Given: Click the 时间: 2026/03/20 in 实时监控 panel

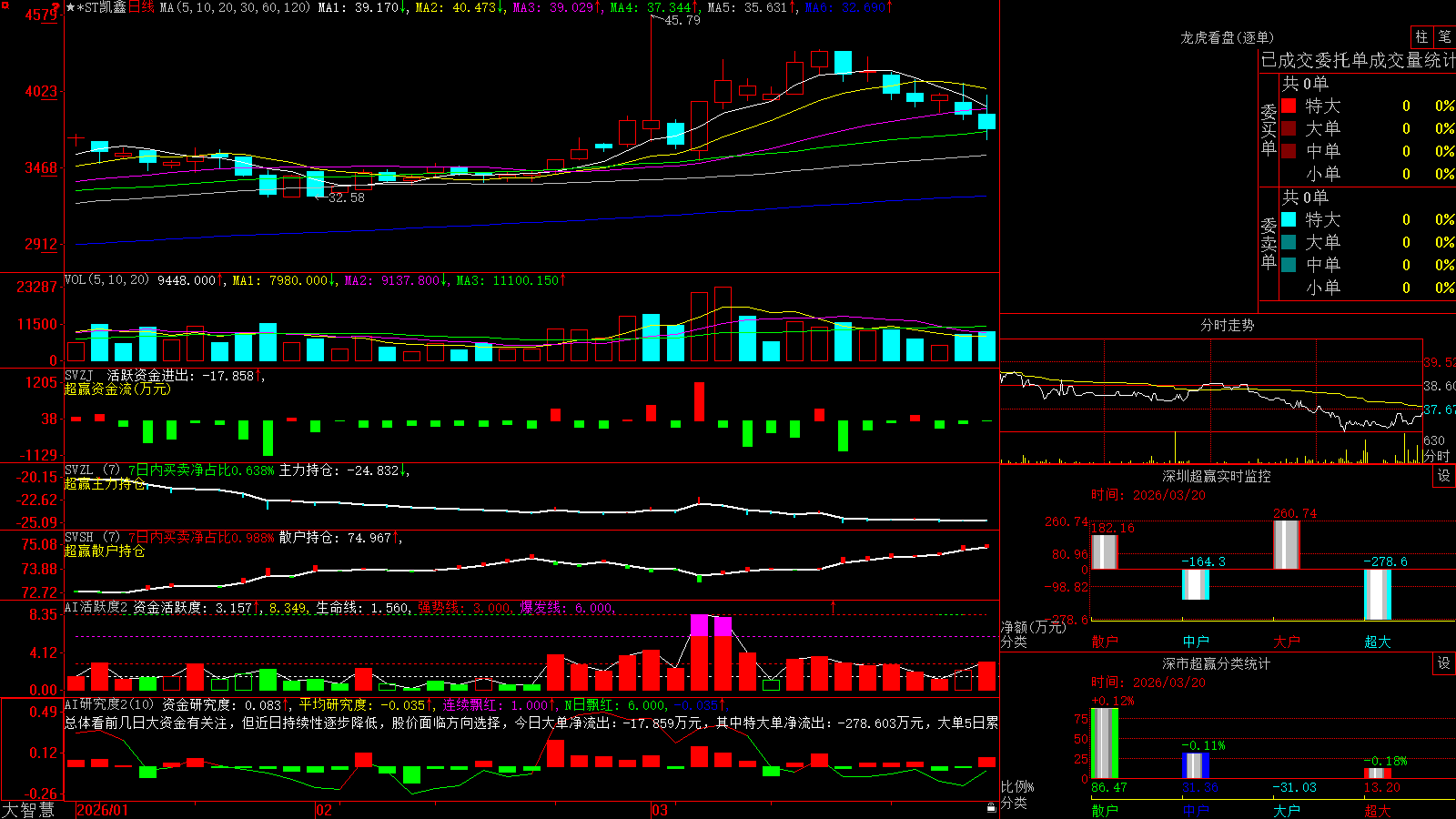Looking at the screenshot, I should pos(1148,495).
